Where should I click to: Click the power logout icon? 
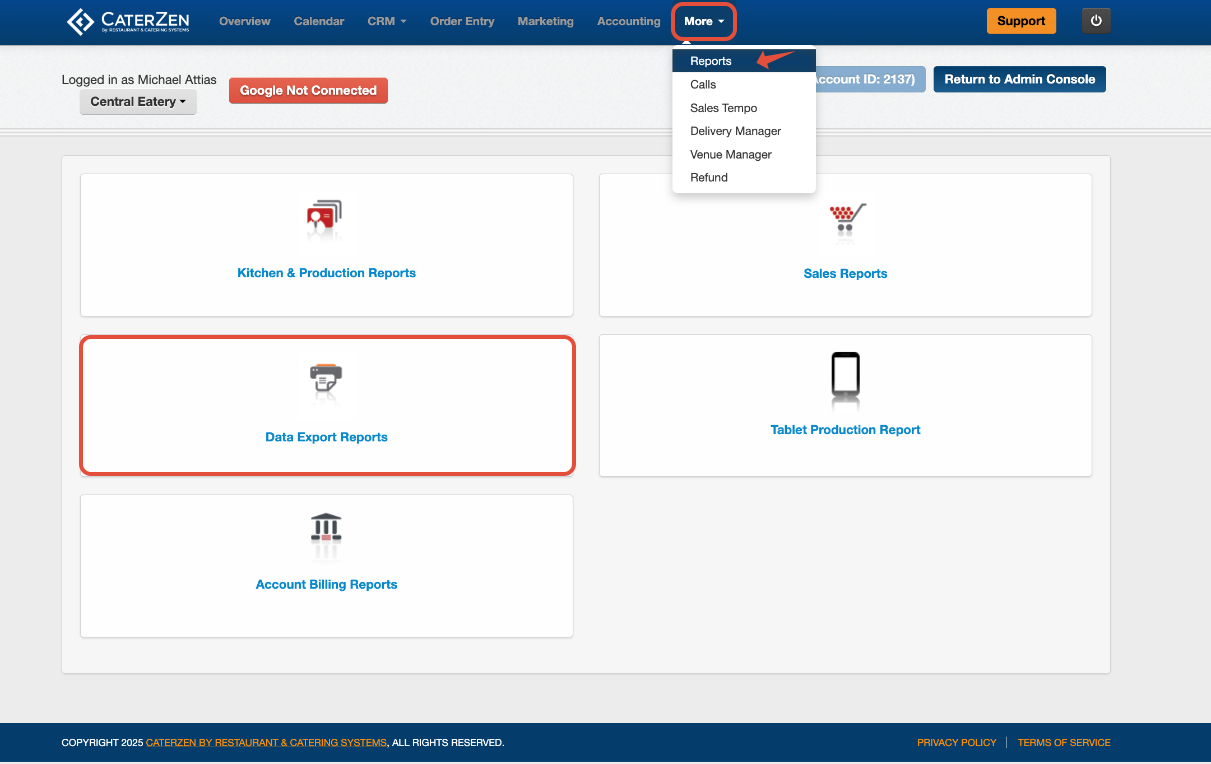(x=1096, y=21)
